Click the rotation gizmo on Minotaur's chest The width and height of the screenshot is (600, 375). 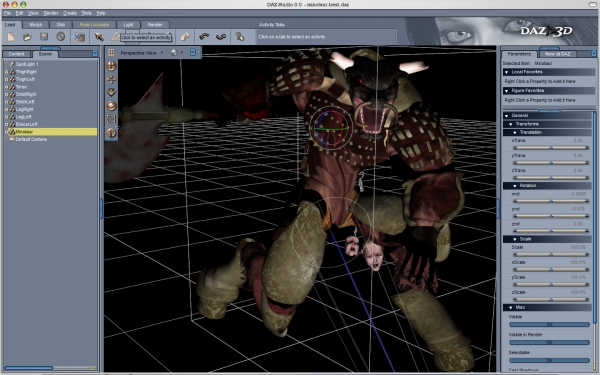[331, 128]
